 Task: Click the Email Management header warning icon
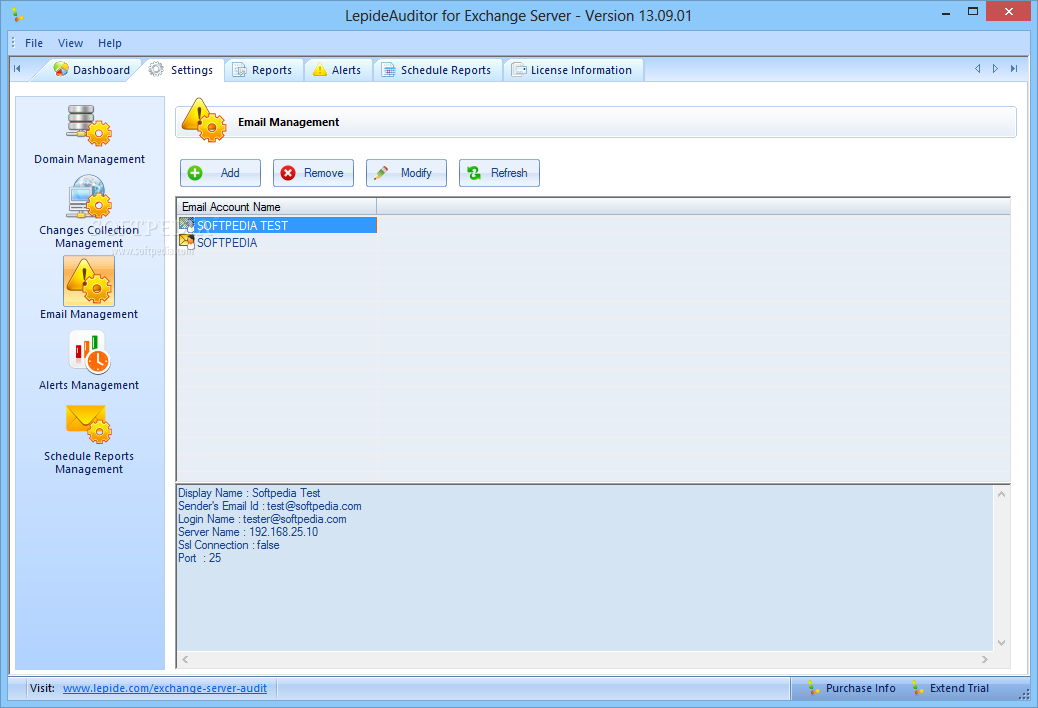point(204,120)
